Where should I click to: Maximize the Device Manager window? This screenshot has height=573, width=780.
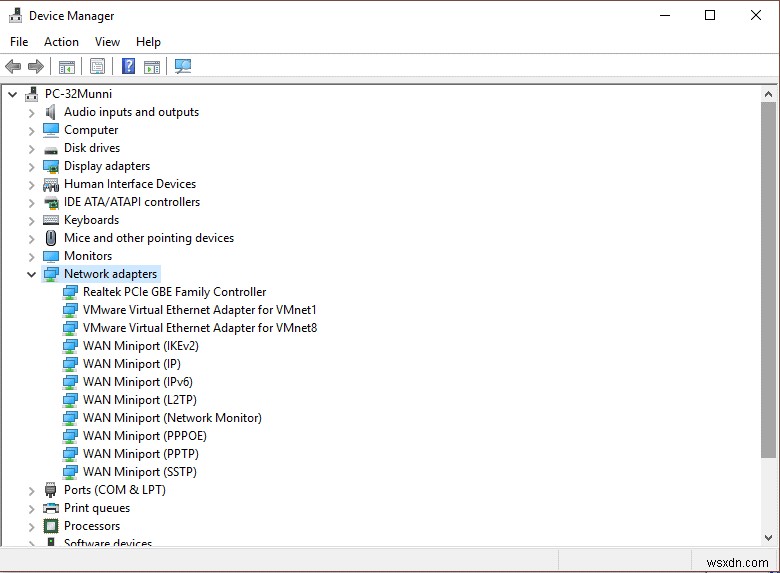[x=710, y=15]
